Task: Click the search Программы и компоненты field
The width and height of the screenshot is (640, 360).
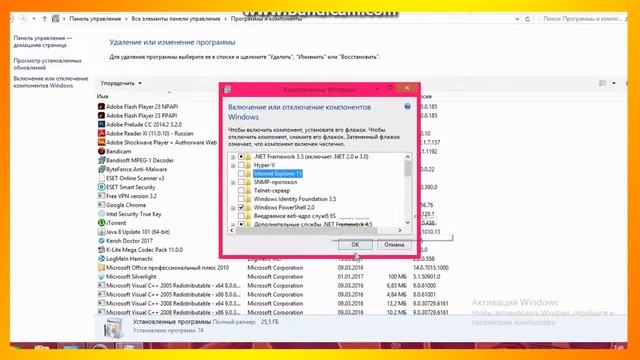Action: pyautogui.click(x=584, y=19)
